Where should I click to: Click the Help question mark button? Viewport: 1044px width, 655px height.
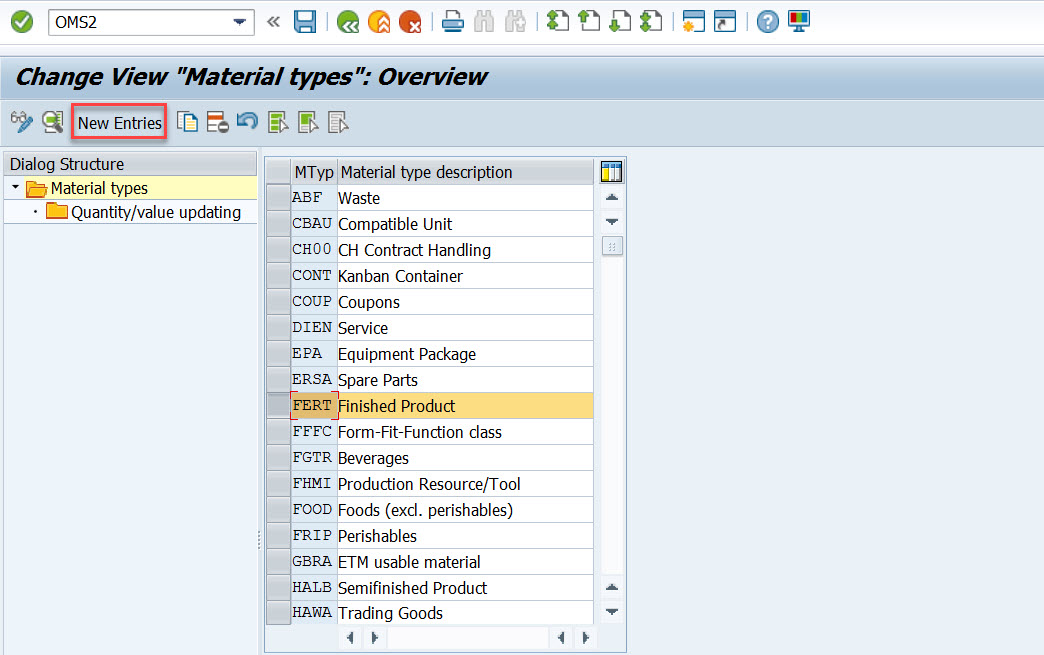tap(766, 21)
